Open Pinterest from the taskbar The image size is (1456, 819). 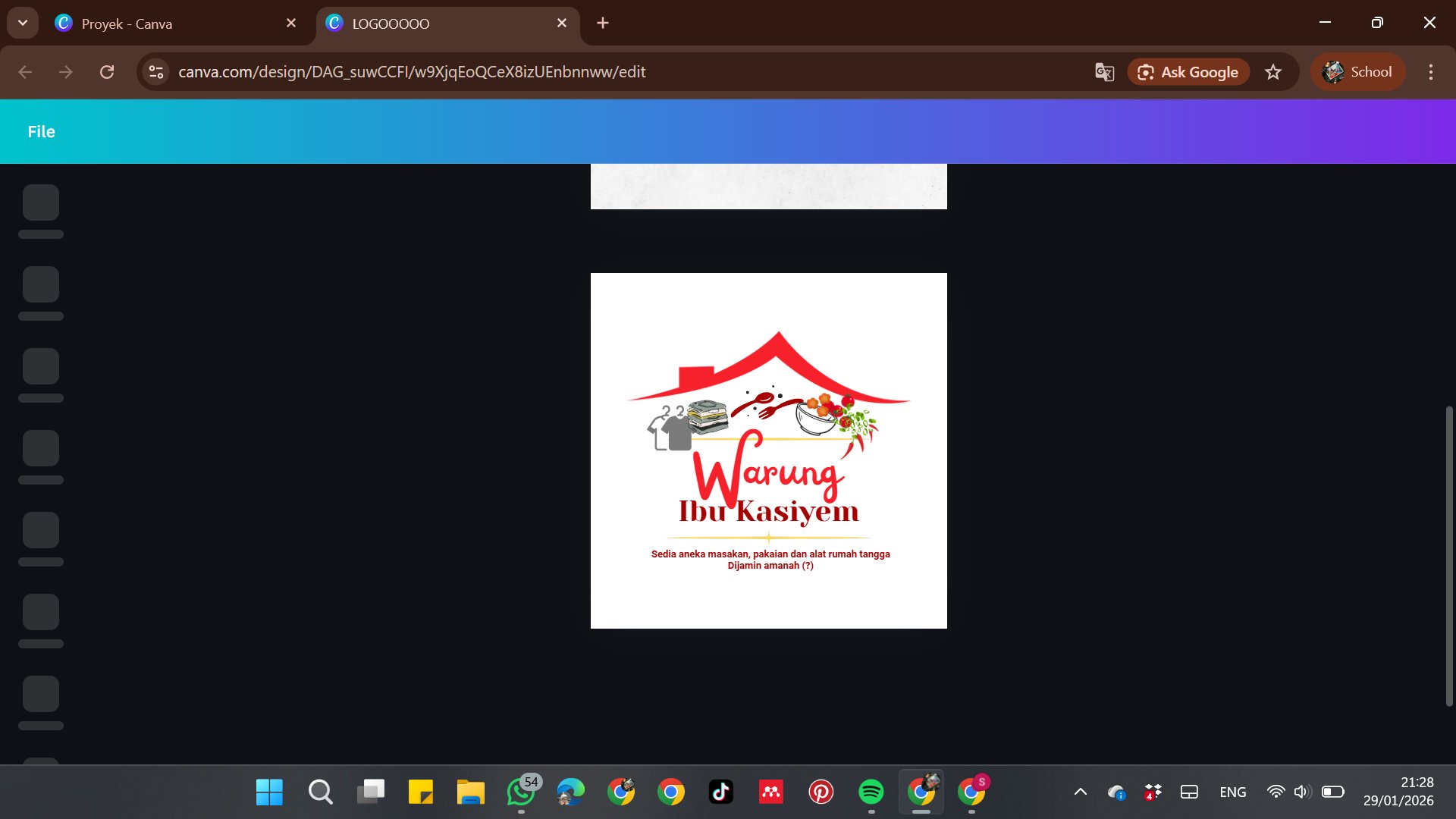pyautogui.click(x=821, y=792)
